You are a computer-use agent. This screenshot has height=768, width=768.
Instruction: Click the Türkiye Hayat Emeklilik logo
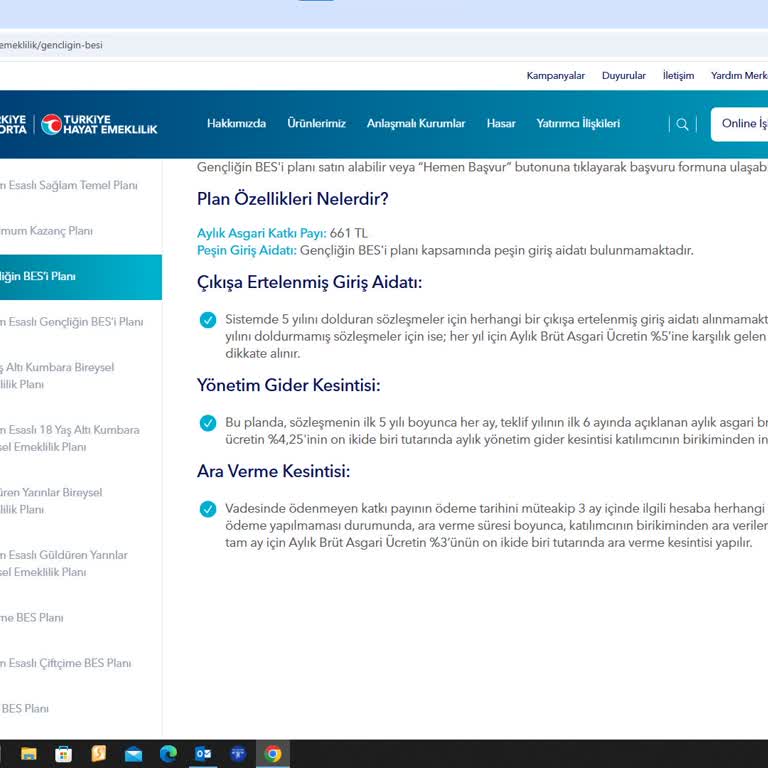coord(99,124)
